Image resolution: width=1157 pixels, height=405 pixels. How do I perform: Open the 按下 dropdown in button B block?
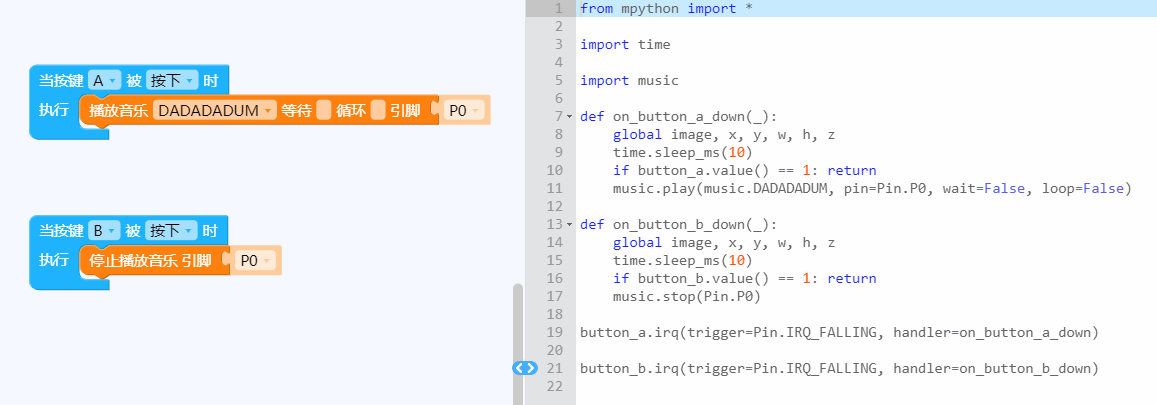[x=172, y=230]
